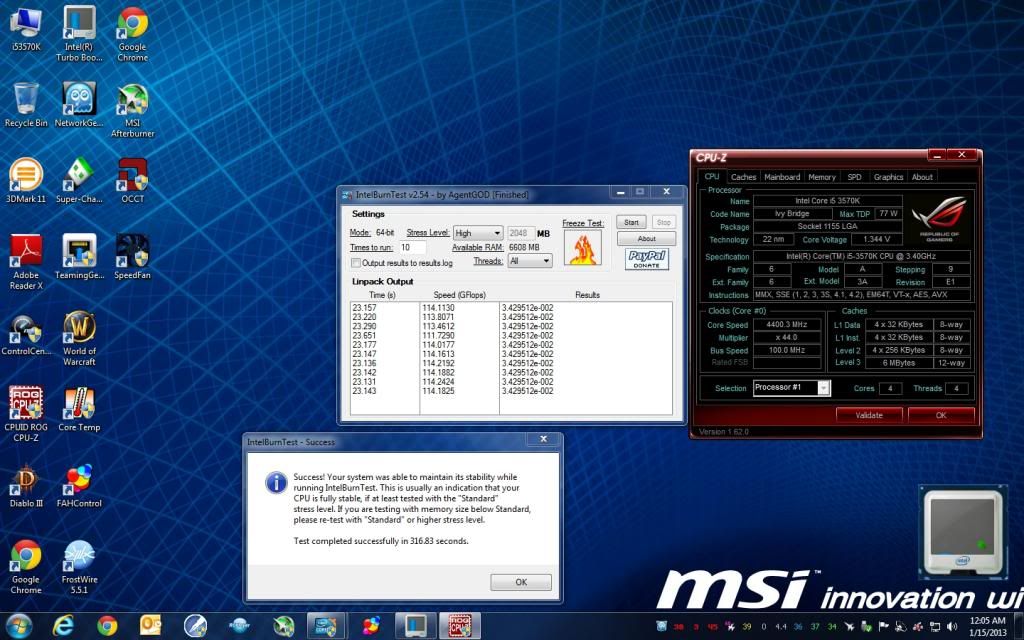Open OCCT desktop shortcut
1024x640 pixels.
[x=133, y=180]
